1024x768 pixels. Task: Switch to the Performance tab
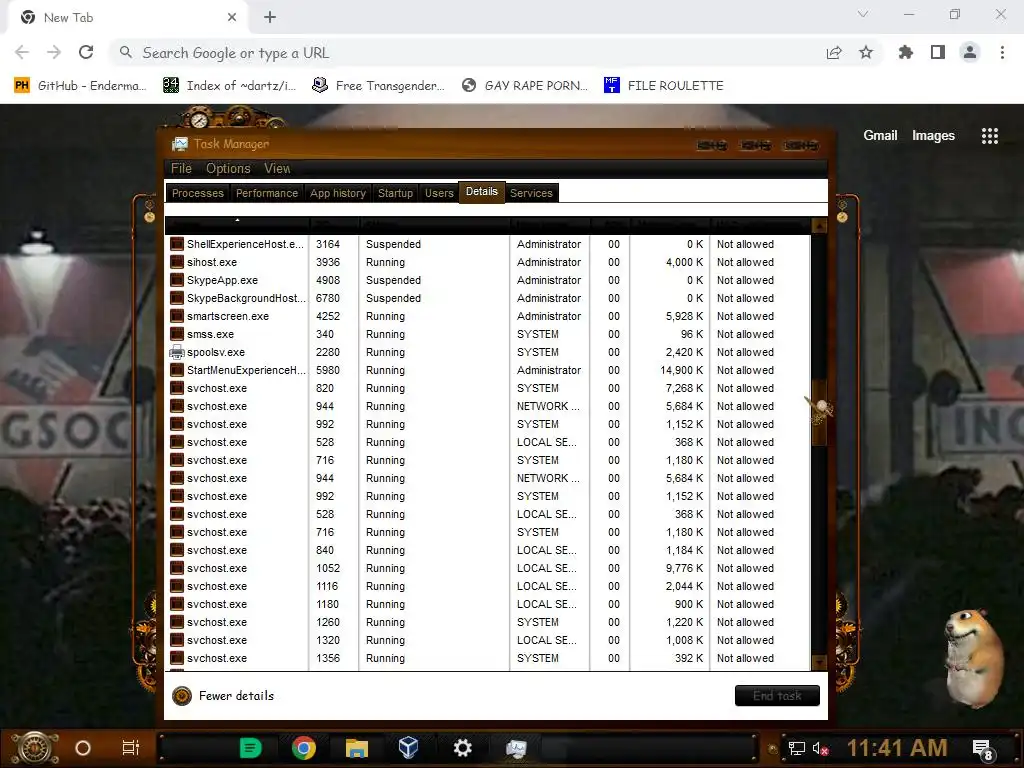pos(266,193)
